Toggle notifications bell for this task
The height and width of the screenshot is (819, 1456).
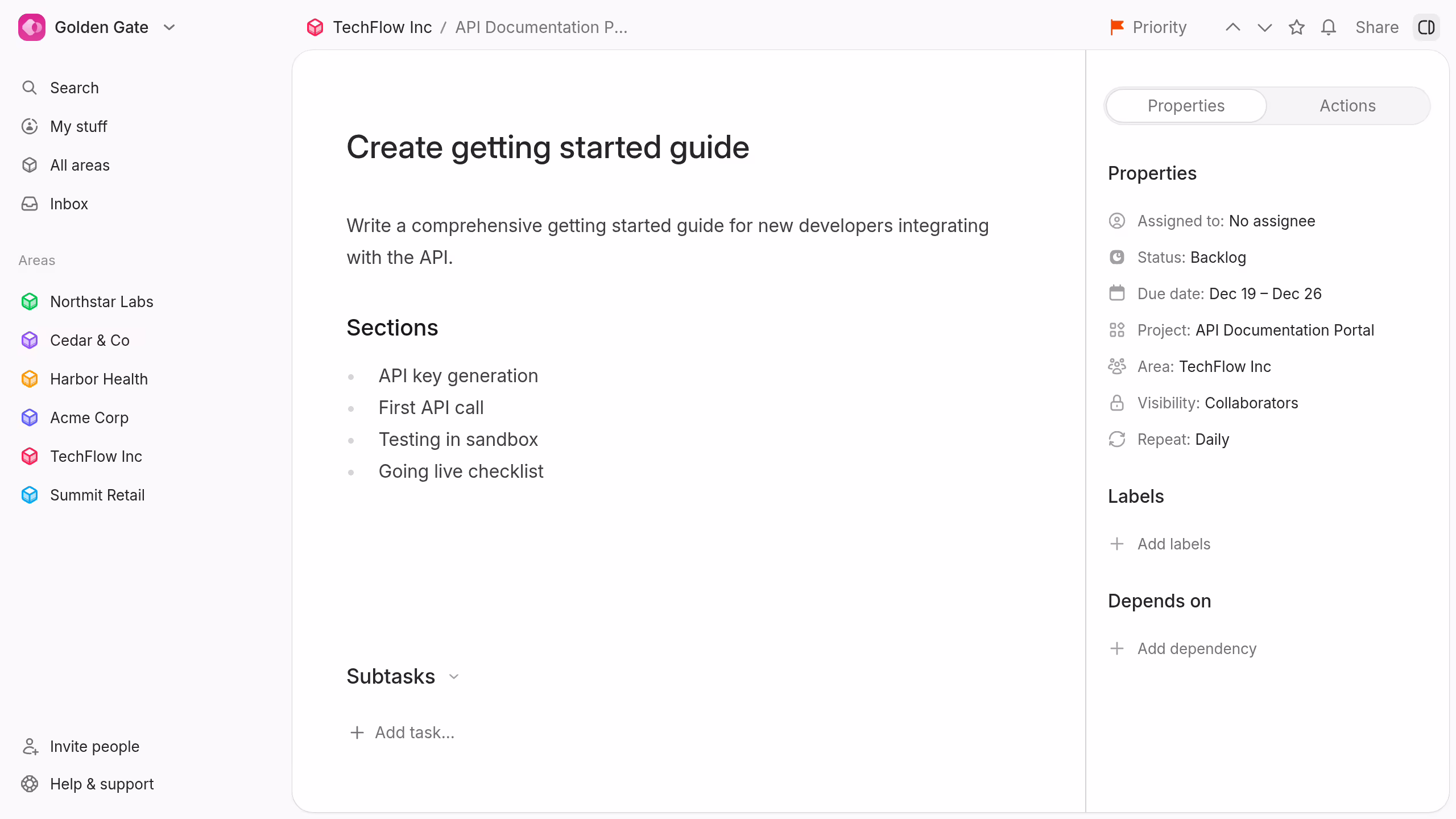1328,27
